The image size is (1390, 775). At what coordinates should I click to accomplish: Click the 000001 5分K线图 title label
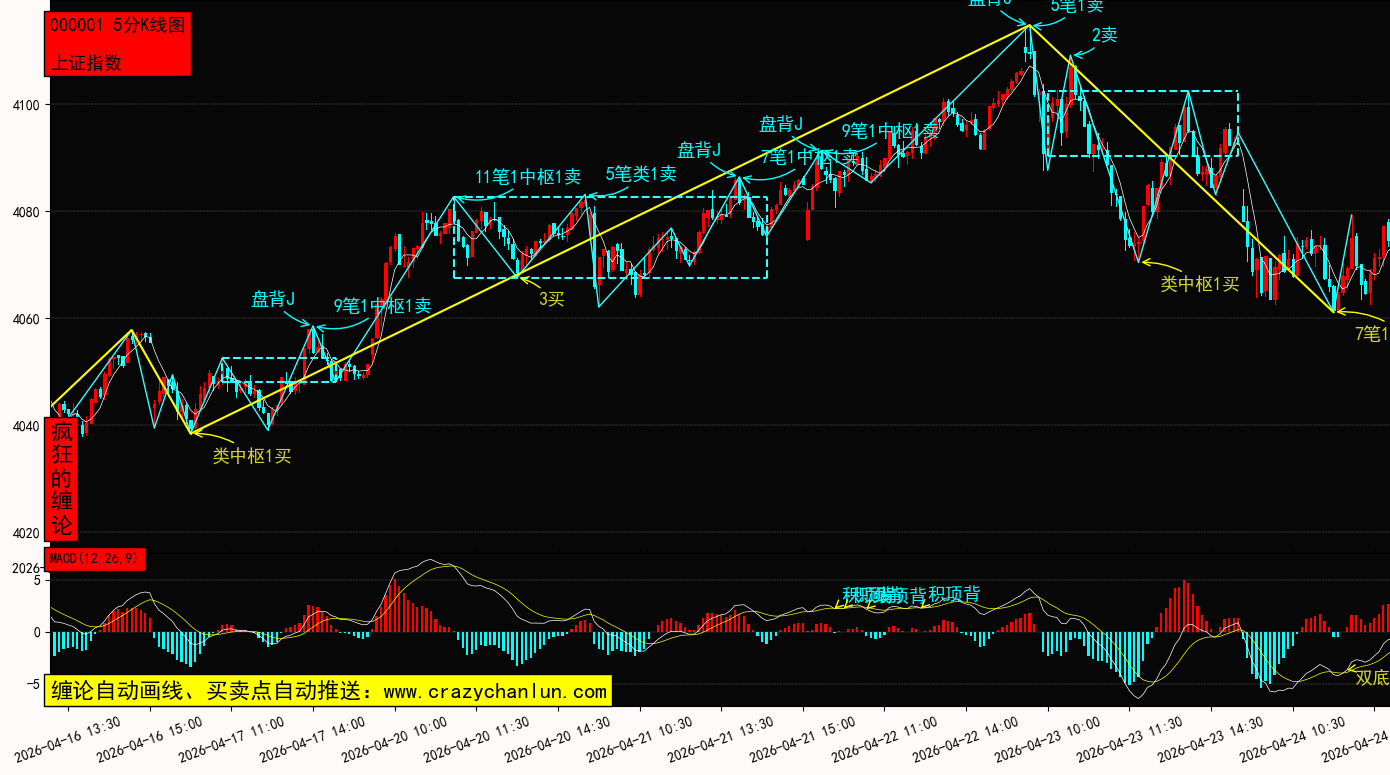(117, 26)
